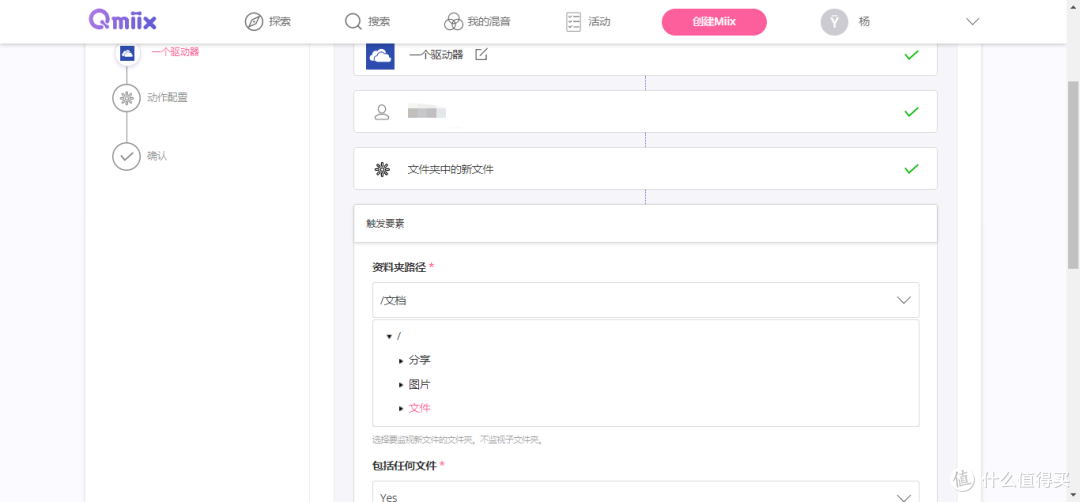The height and width of the screenshot is (502, 1080).
Task: Click the account person icon
Action: pyautogui.click(x=382, y=112)
